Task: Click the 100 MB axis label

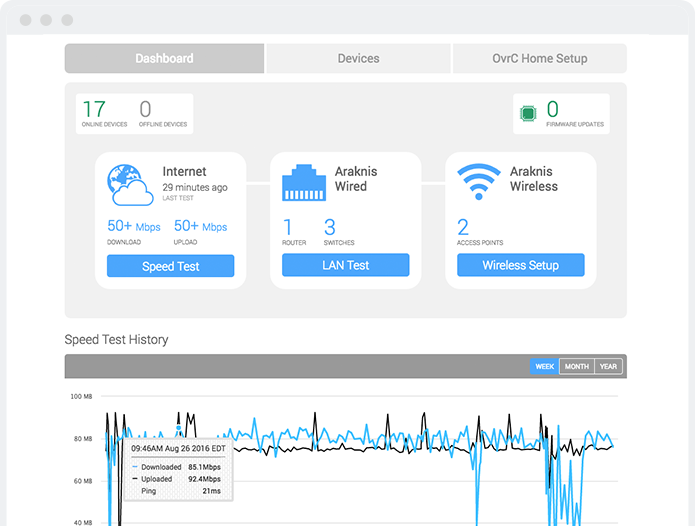Action: click(x=81, y=396)
